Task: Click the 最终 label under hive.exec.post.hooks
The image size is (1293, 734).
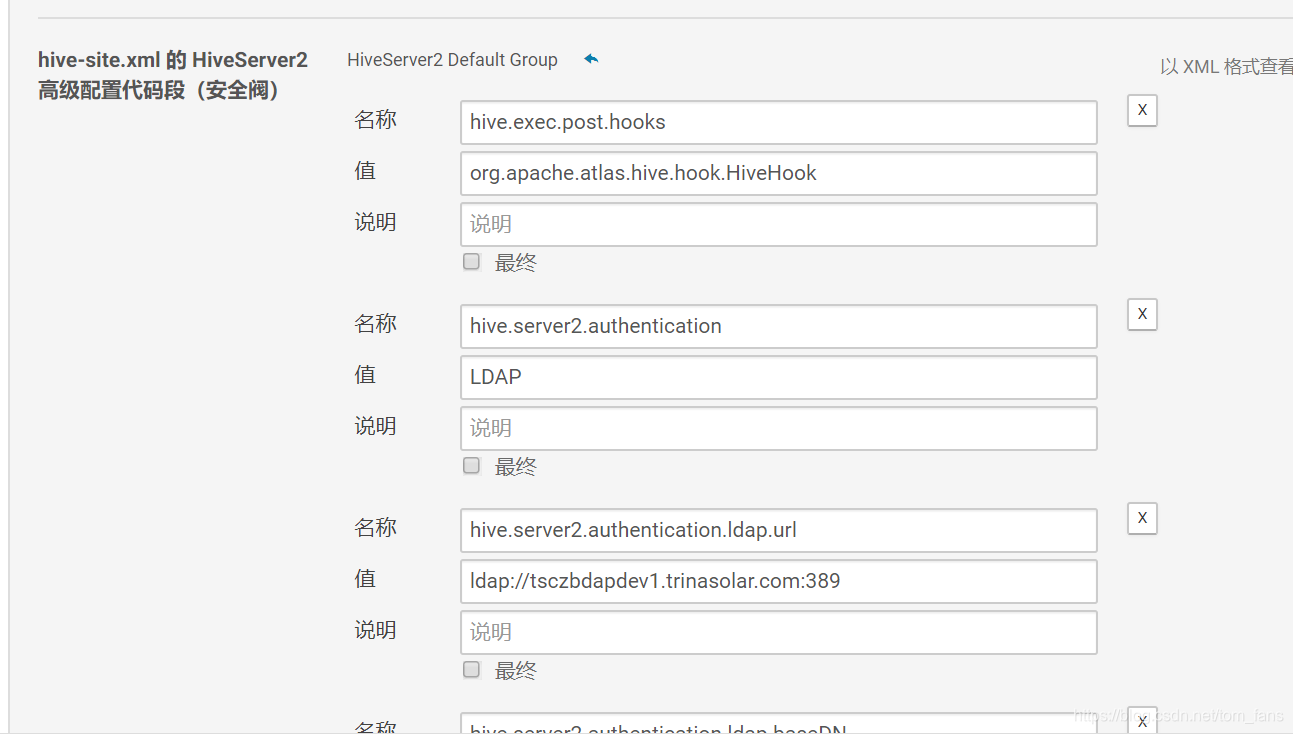Action: [516, 263]
